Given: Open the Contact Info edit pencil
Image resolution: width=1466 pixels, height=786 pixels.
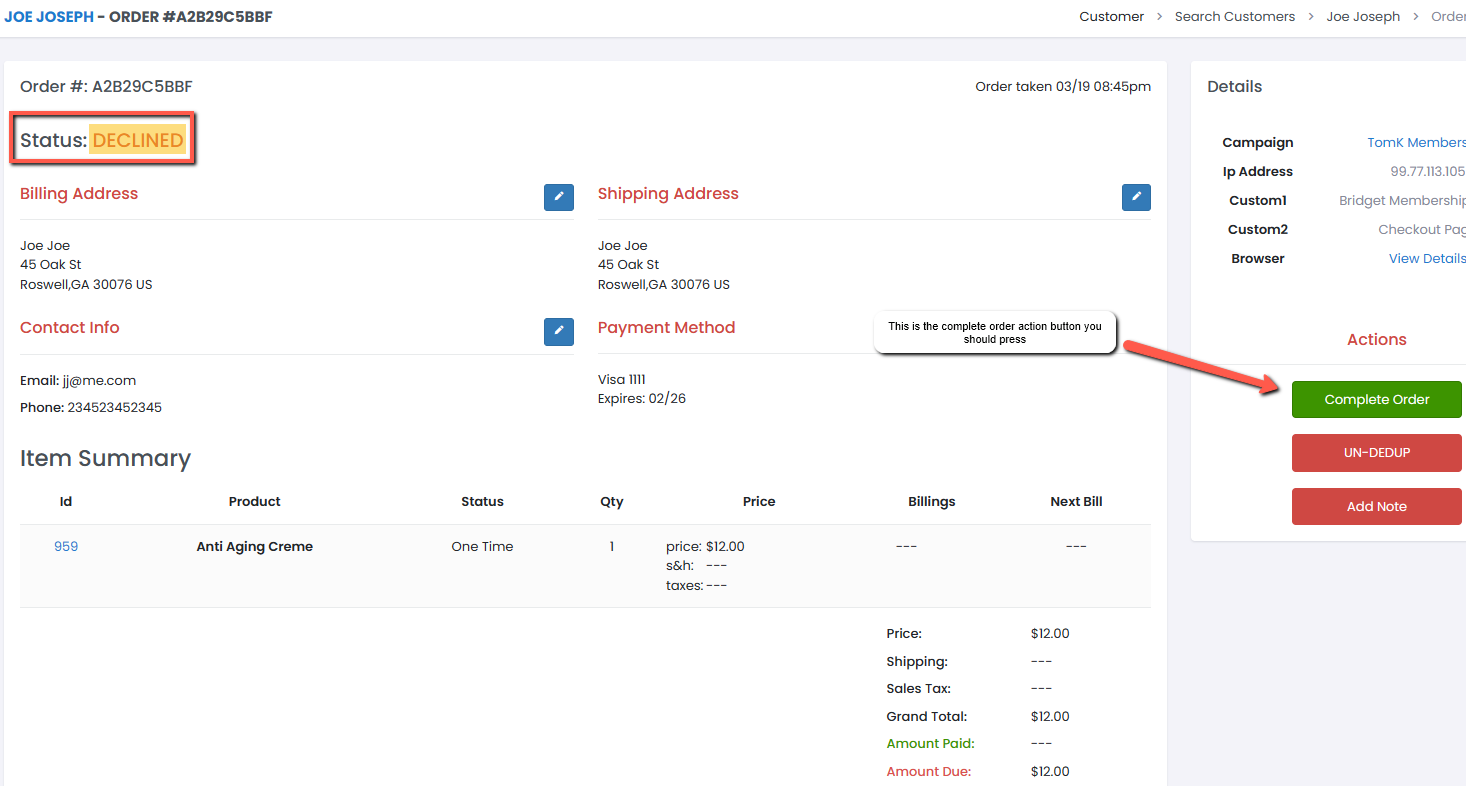Looking at the screenshot, I should tap(558, 332).
